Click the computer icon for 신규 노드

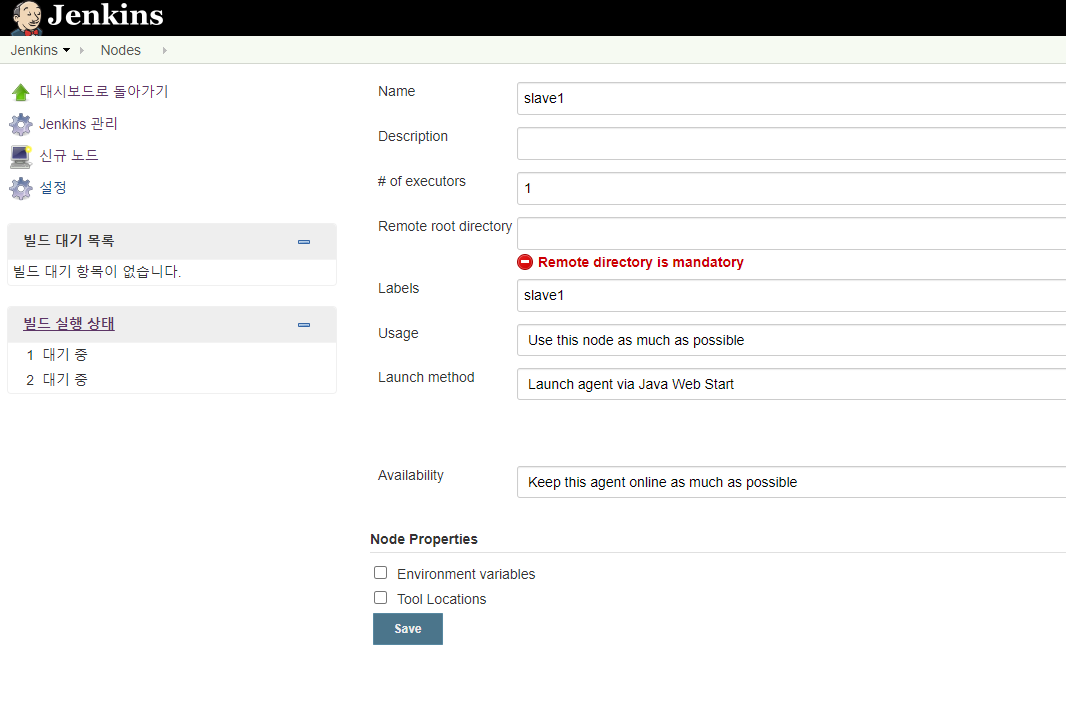coord(20,156)
